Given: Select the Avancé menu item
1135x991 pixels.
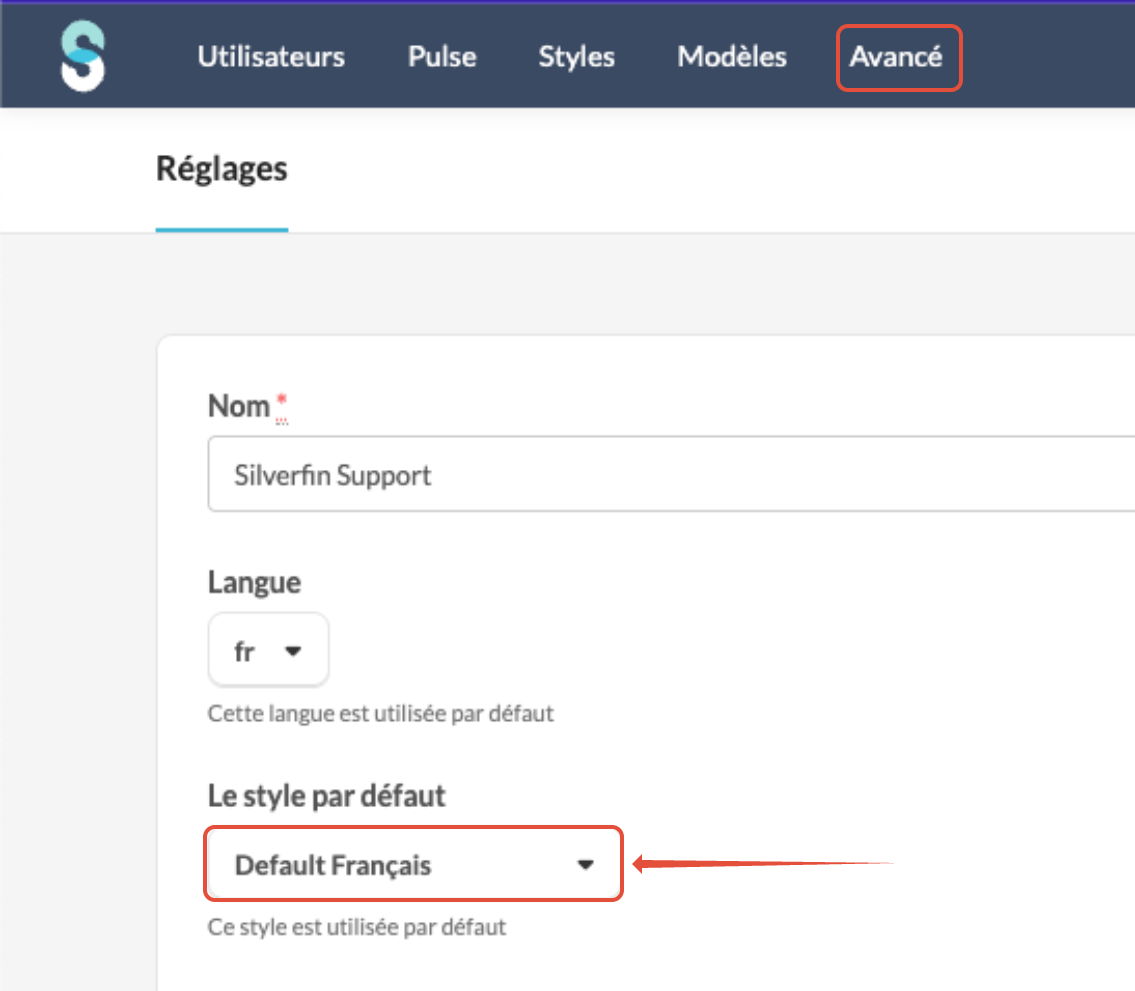Looking at the screenshot, I should (x=897, y=58).
